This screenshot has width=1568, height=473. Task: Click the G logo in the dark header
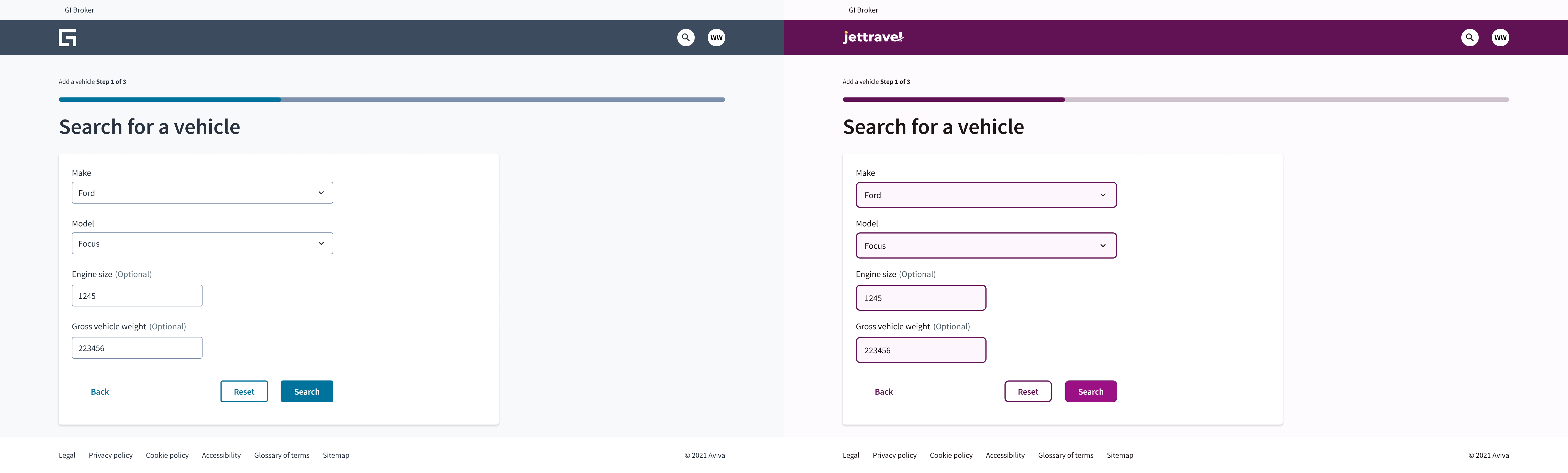click(x=68, y=37)
